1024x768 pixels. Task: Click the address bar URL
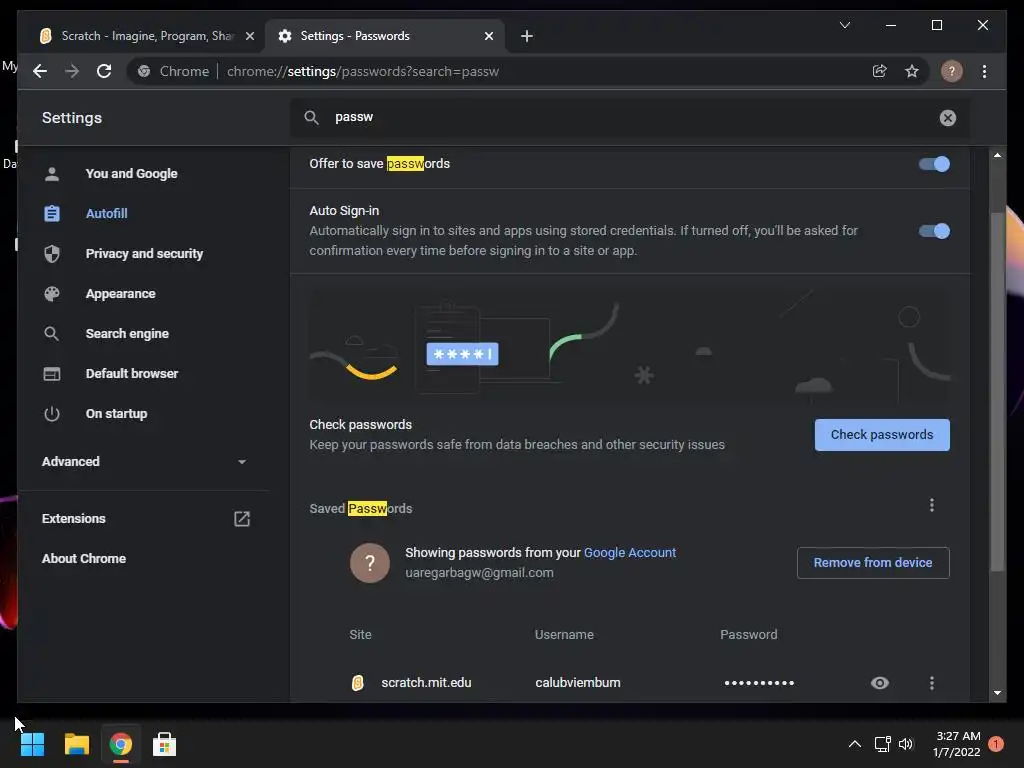pyautogui.click(x=362, y=71)
